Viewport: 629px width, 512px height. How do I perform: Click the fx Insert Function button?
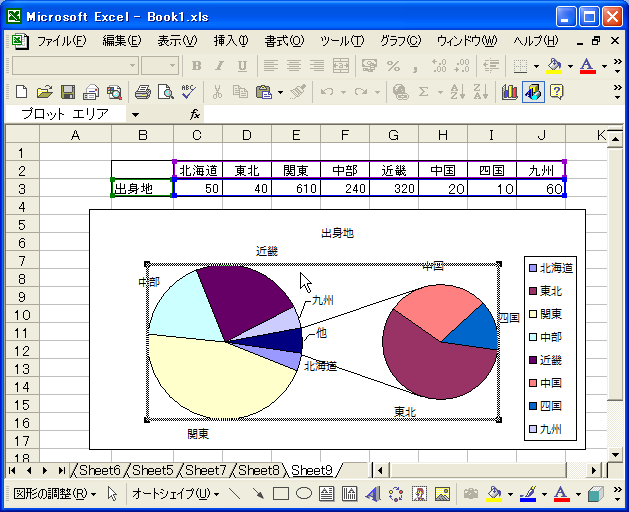tap(195, 115)
